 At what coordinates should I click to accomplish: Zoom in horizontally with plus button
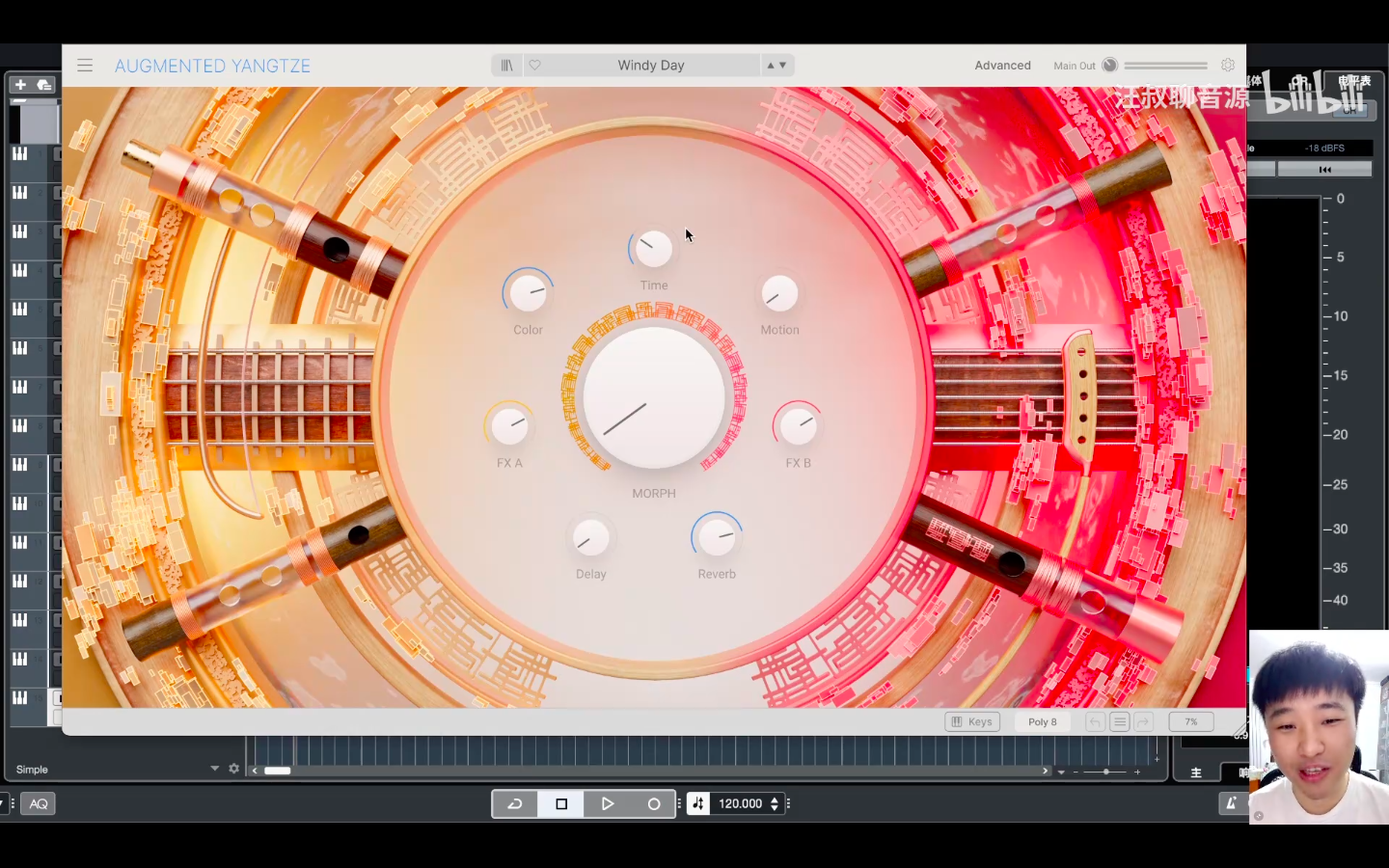pos(1137,772)
